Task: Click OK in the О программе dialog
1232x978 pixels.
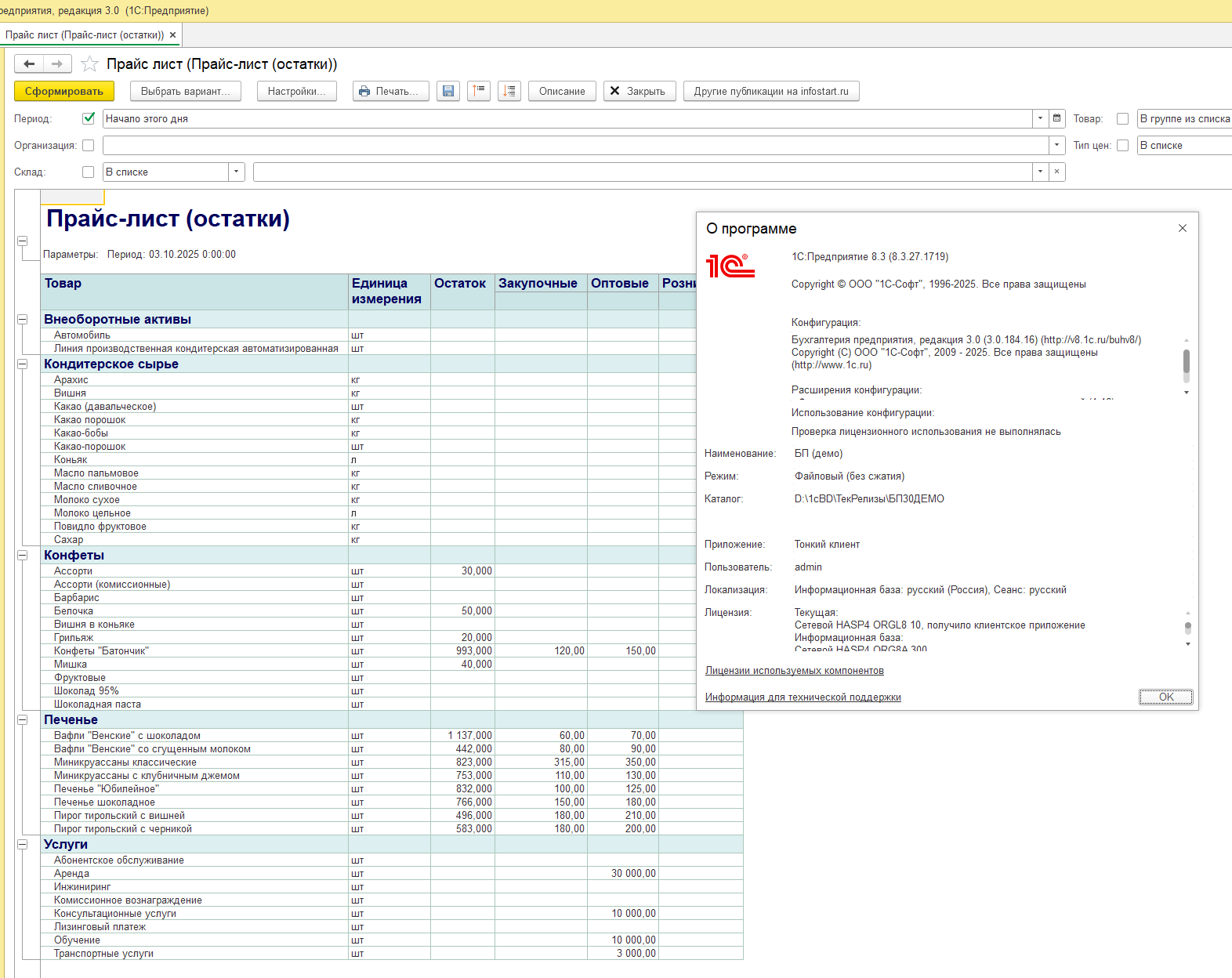Action: point(1166,697)
